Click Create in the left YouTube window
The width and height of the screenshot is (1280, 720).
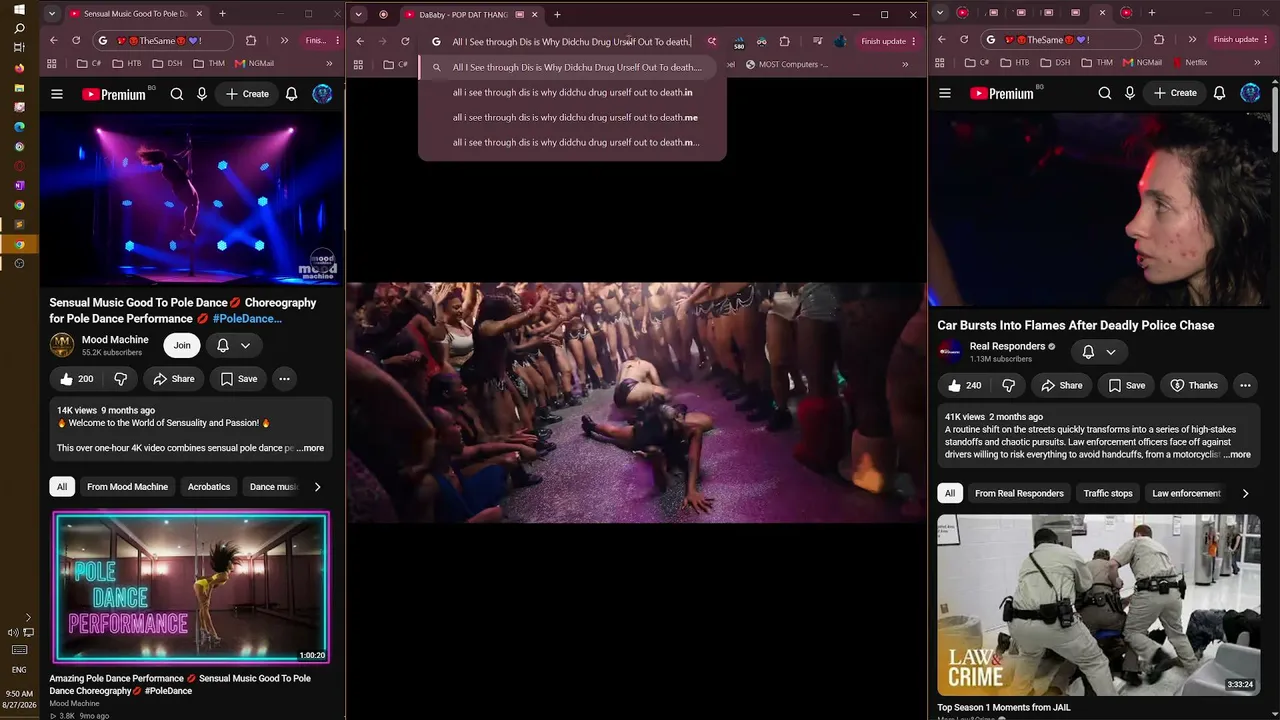(x=247, y=94)
